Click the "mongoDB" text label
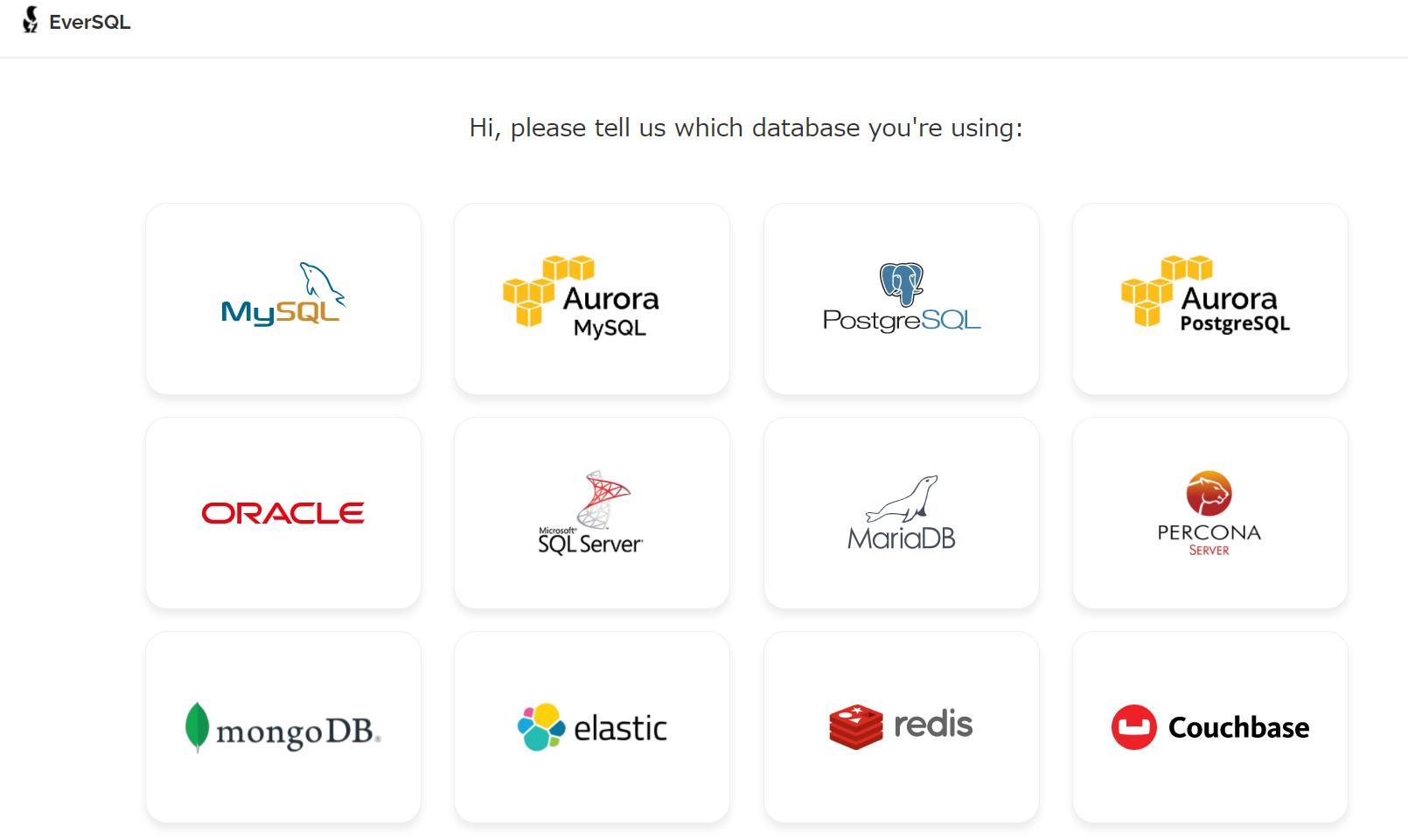Viewport: 1408px width, 840px height. coord(296,732)
